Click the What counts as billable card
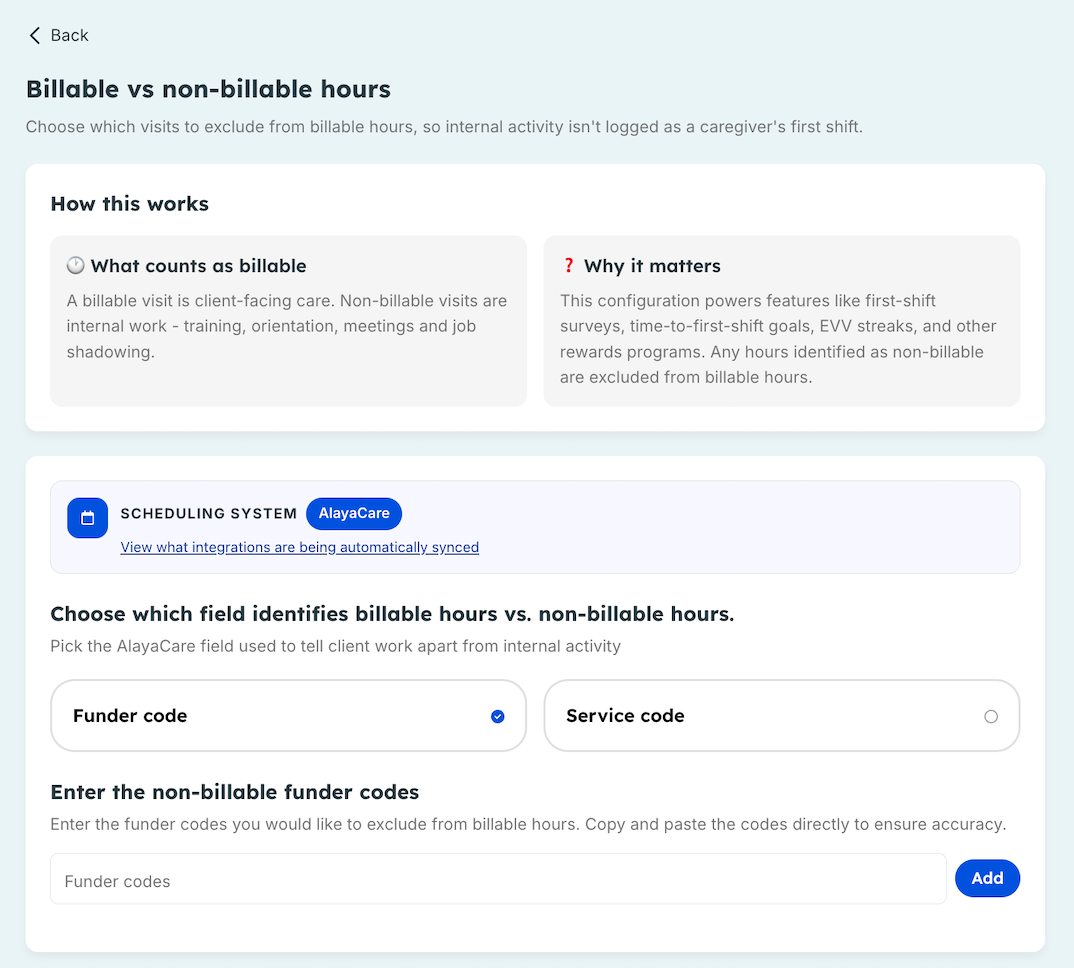This screenshot has height=968, width=1074. click(x=288, y=321)
